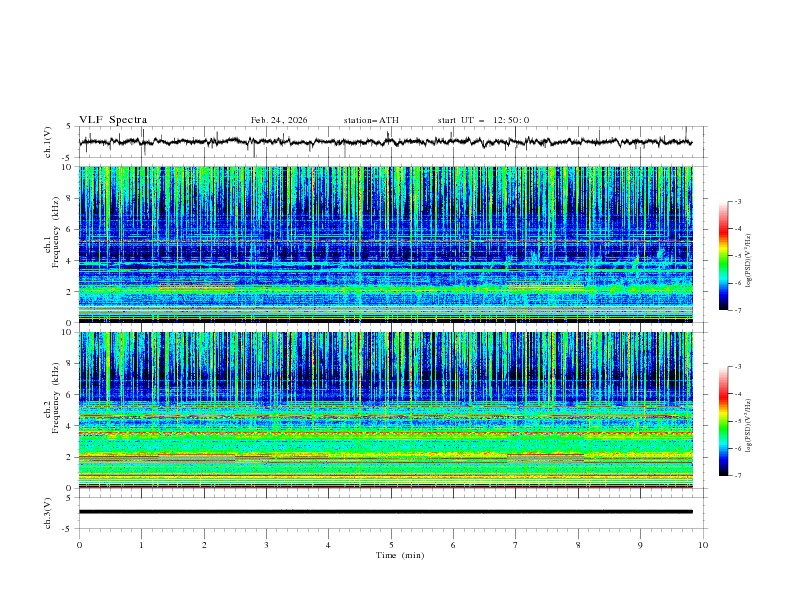792x612 pixels.
Task: Click time axis tick label "8"
Action: coord(578,545)
